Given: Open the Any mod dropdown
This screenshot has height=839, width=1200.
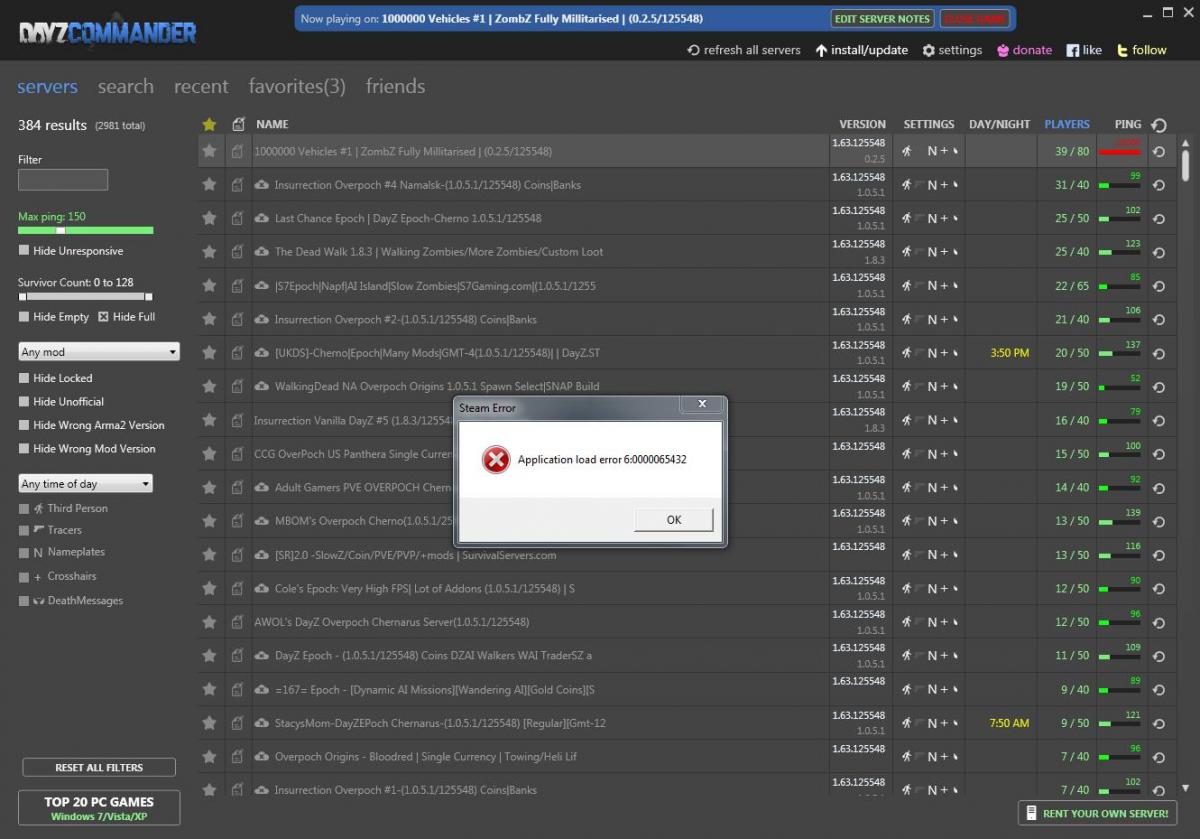Looking at the screenshot, I should [99, 352].
